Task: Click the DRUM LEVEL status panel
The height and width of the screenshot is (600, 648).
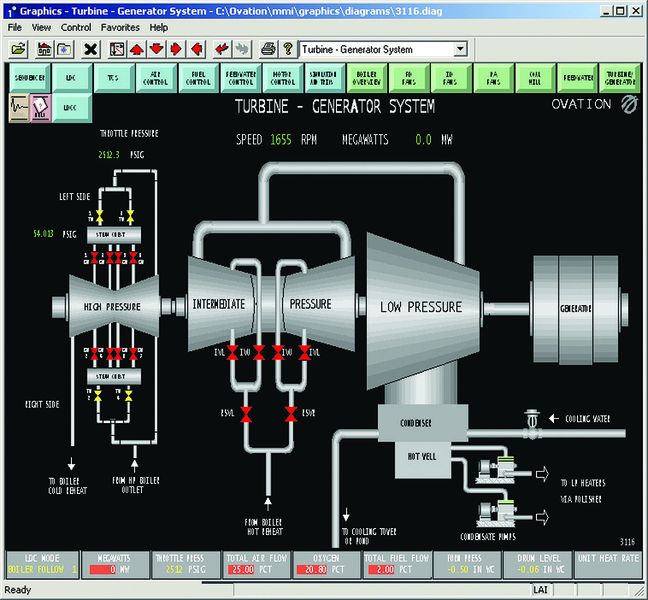Action: [x=538, y=564]
